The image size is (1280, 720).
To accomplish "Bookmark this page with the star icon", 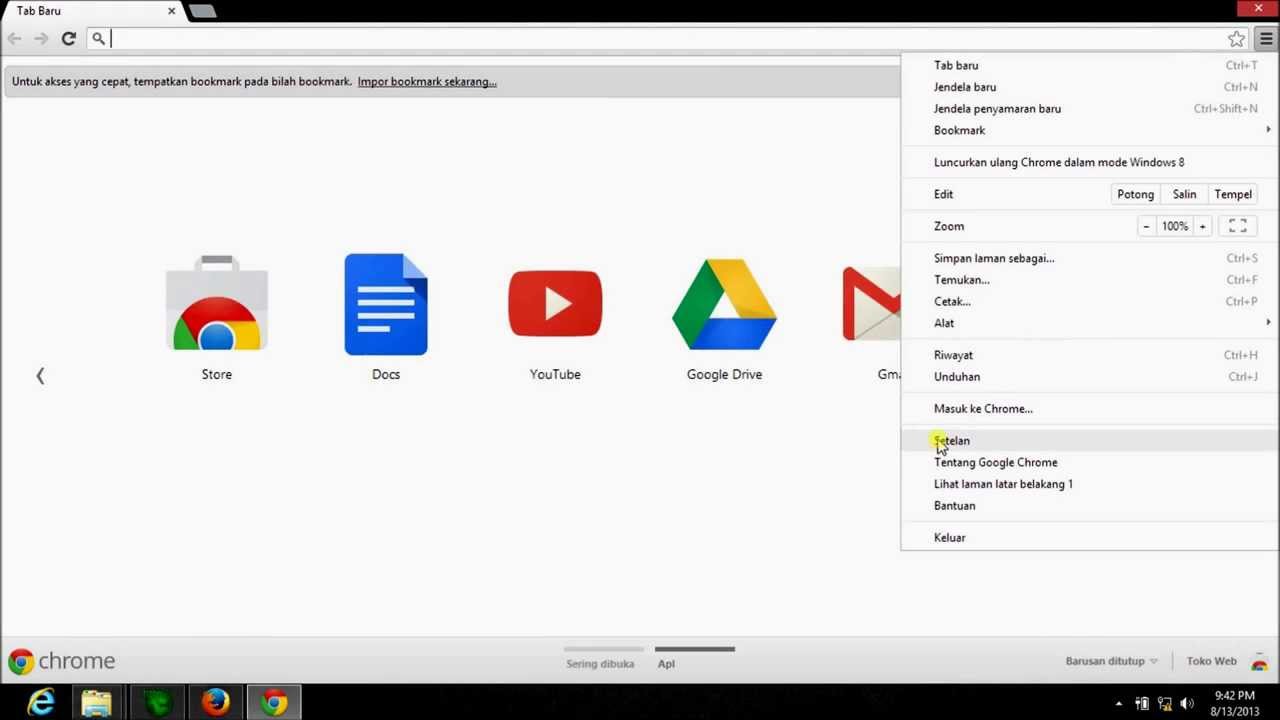I will [x=1237, y=39].
